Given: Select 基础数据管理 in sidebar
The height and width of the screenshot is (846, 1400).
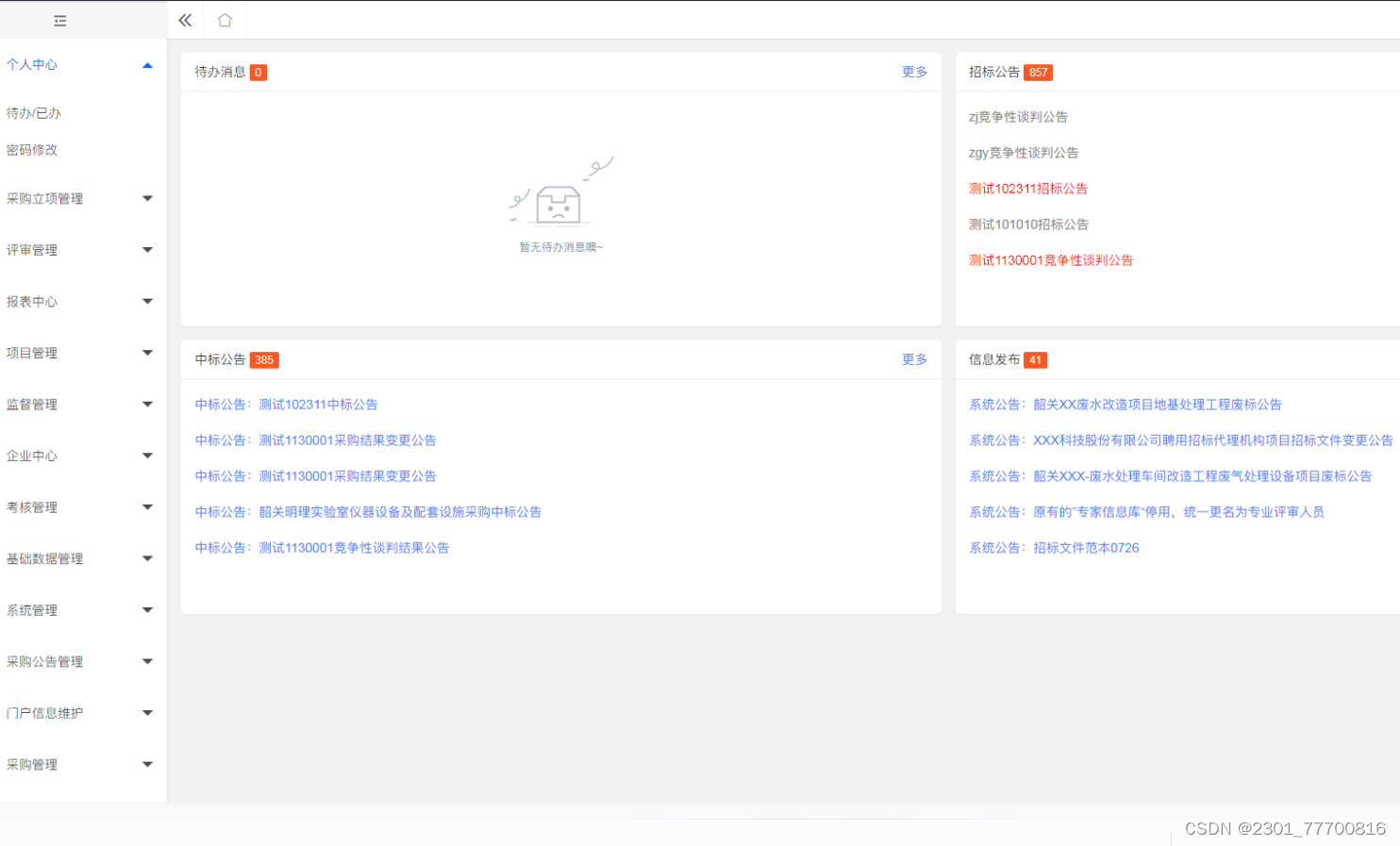Looking at the screenshot, I should 44,559.
